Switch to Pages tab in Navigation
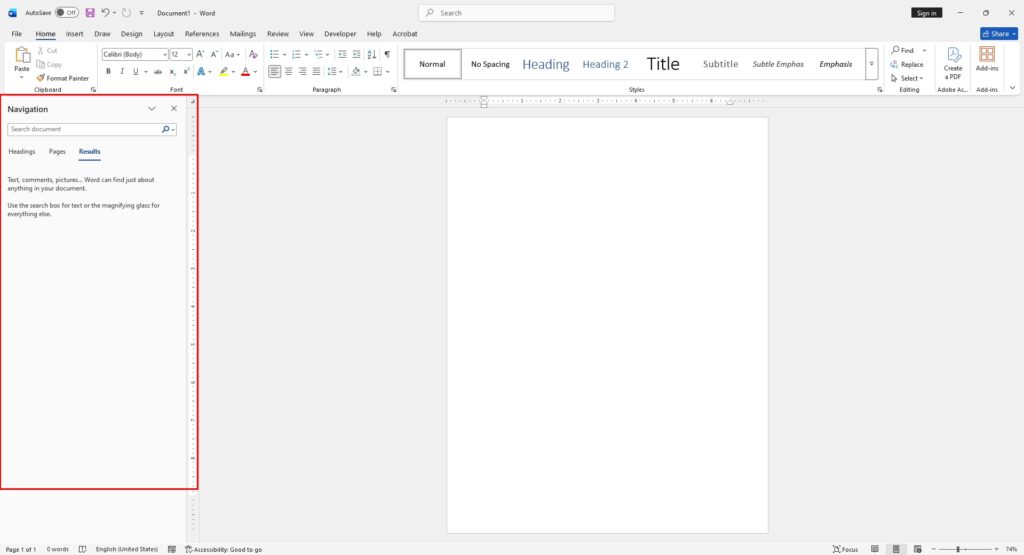 pos(57,151)
